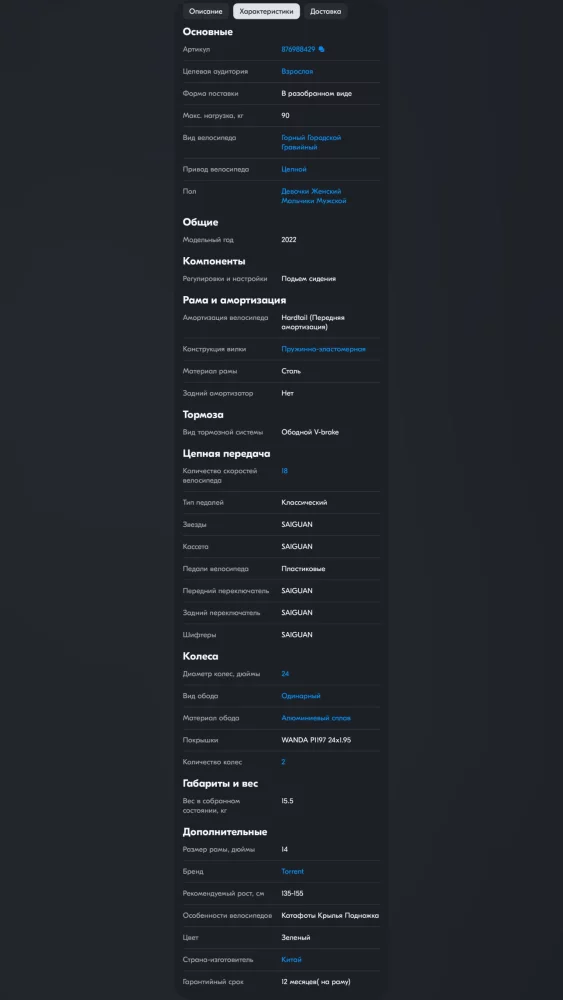Click article number 876988429 link
563x1000 pixels.
click(298, 49)
